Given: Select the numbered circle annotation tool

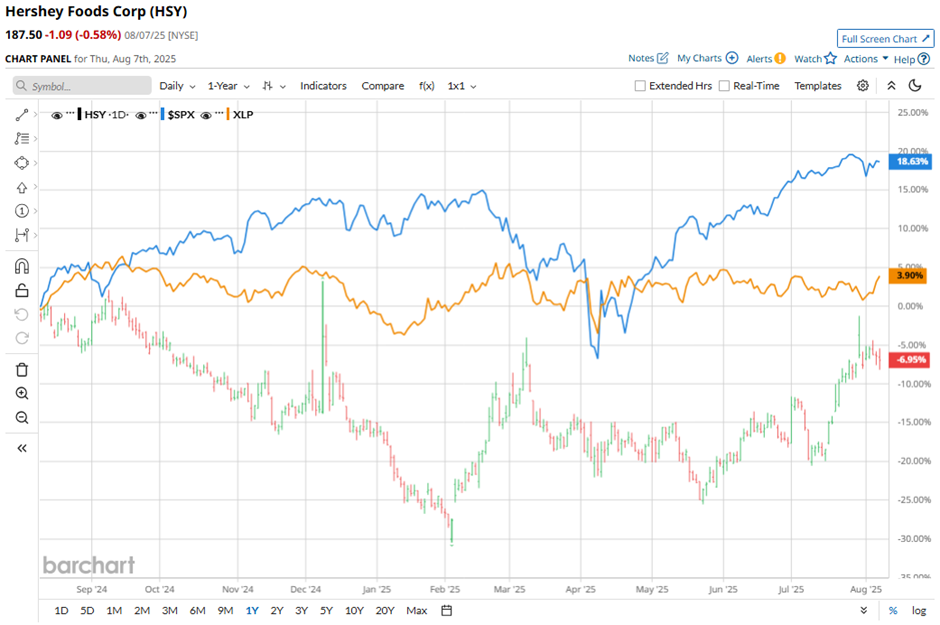Looking at the screenshot, I should pyautogui.click(x=22, y=211).
